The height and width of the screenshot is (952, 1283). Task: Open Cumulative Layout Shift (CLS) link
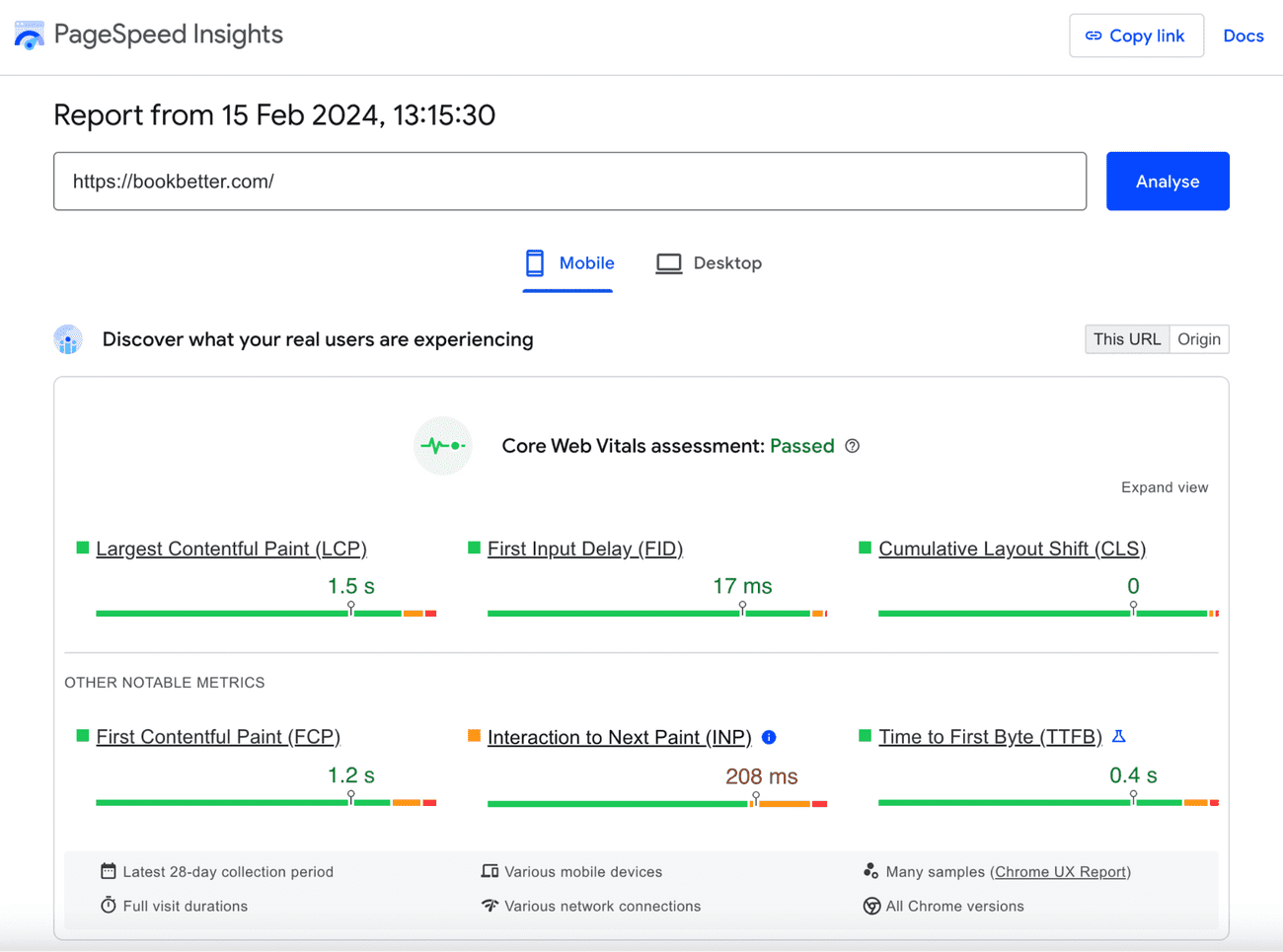[x=1012, y=549]
